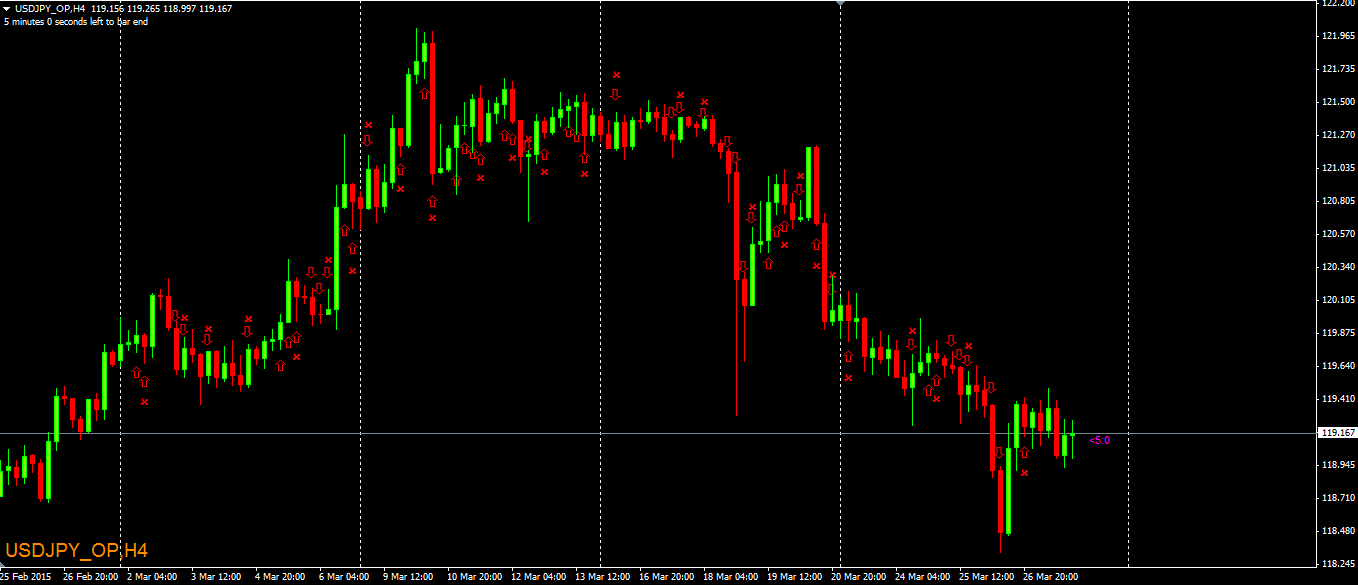Click the red up arrow under the 2 Mar candles
This screenshot has height=585, width=1358.
(x=144, y=381)
